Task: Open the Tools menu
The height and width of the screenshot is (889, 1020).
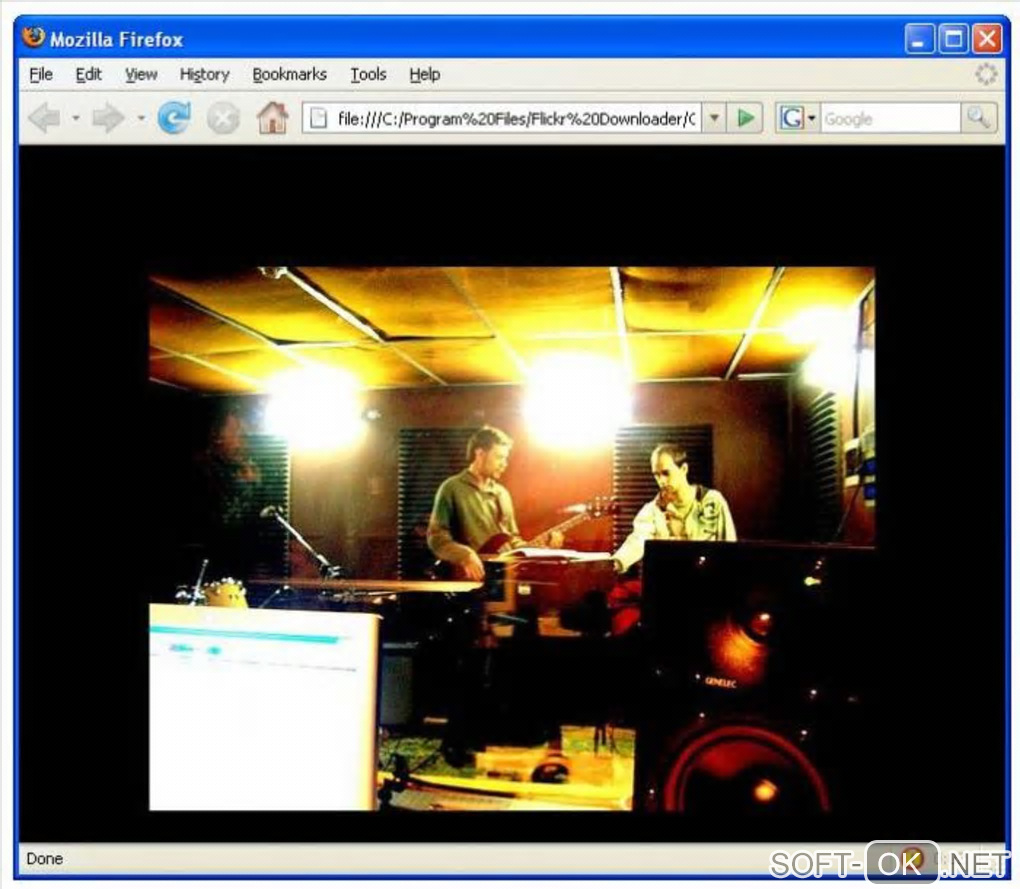Action: [368, 75]
